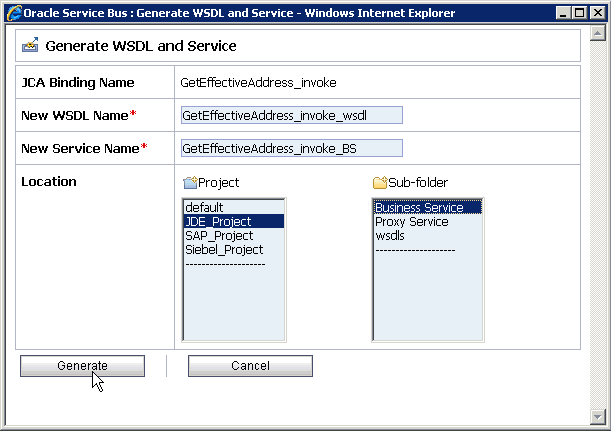Image resolution: width=611 pixels, height=431 pixels.
Task: Click the scrollbar up arrow
Action: point(597,33)
